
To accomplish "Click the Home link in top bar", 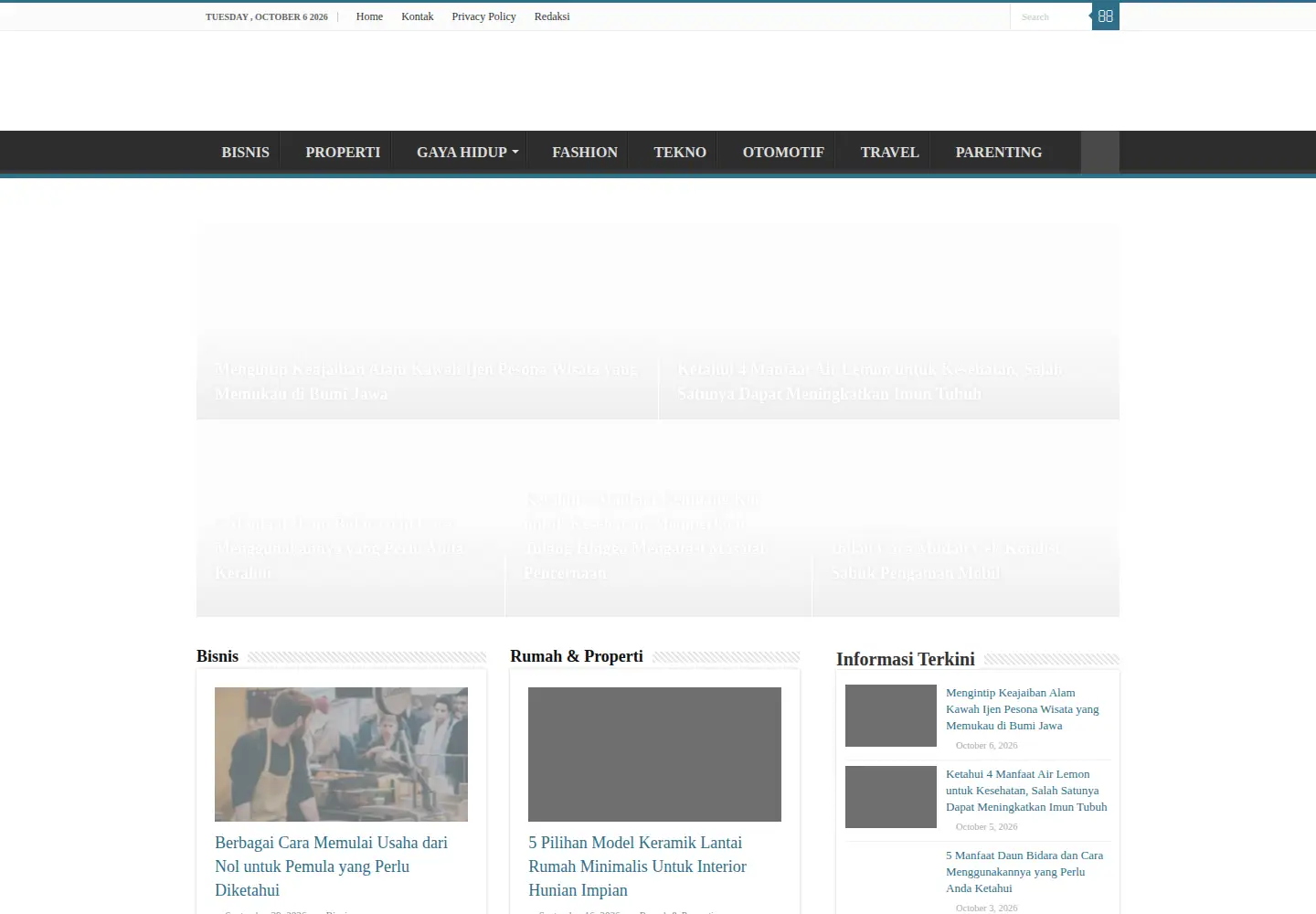I will (369, 16).
